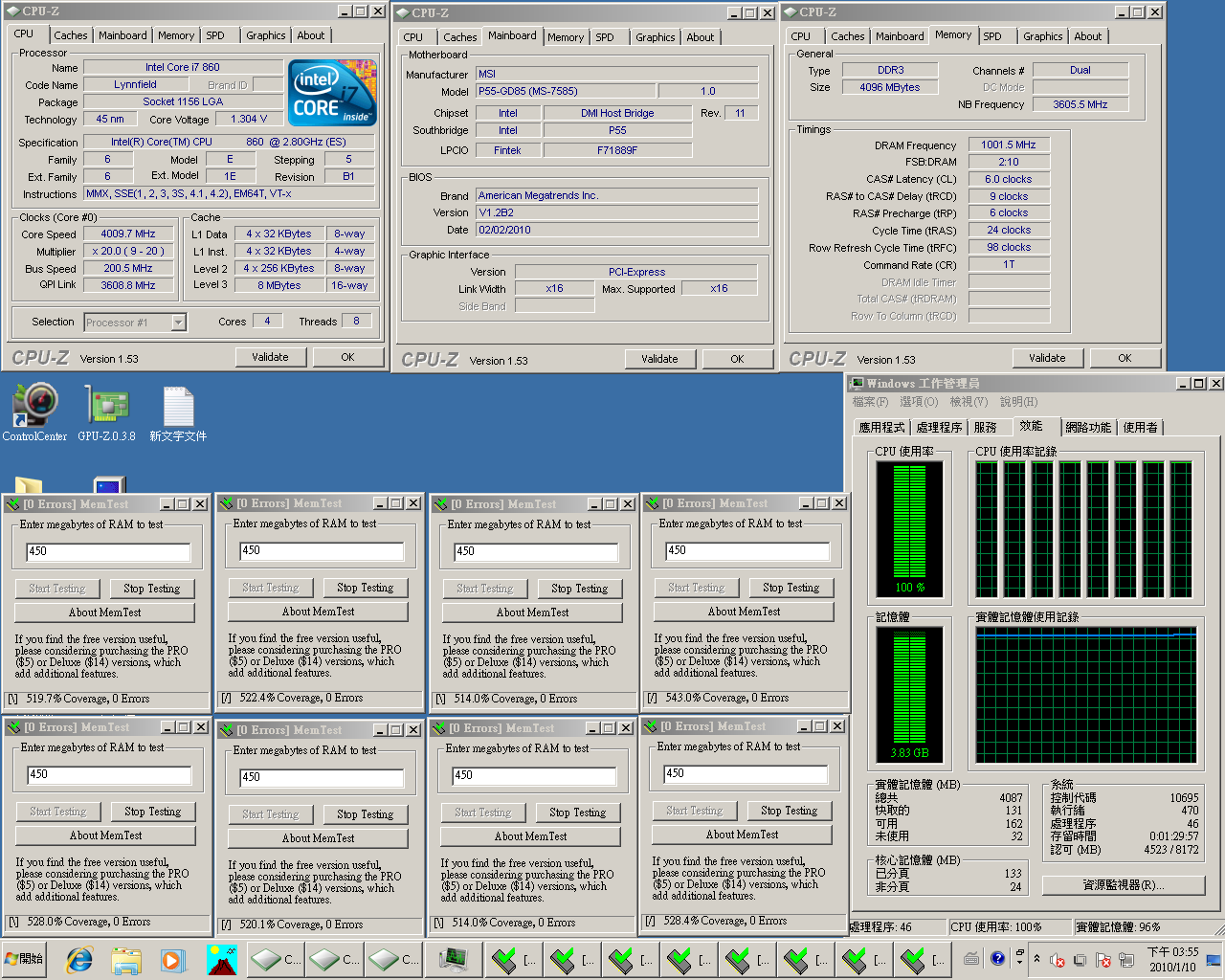Viewport: 1225px width, 980px height.
Task: Click RAM megabytes field in 519.7% coverage MemTest
Action: coord(108,551)
